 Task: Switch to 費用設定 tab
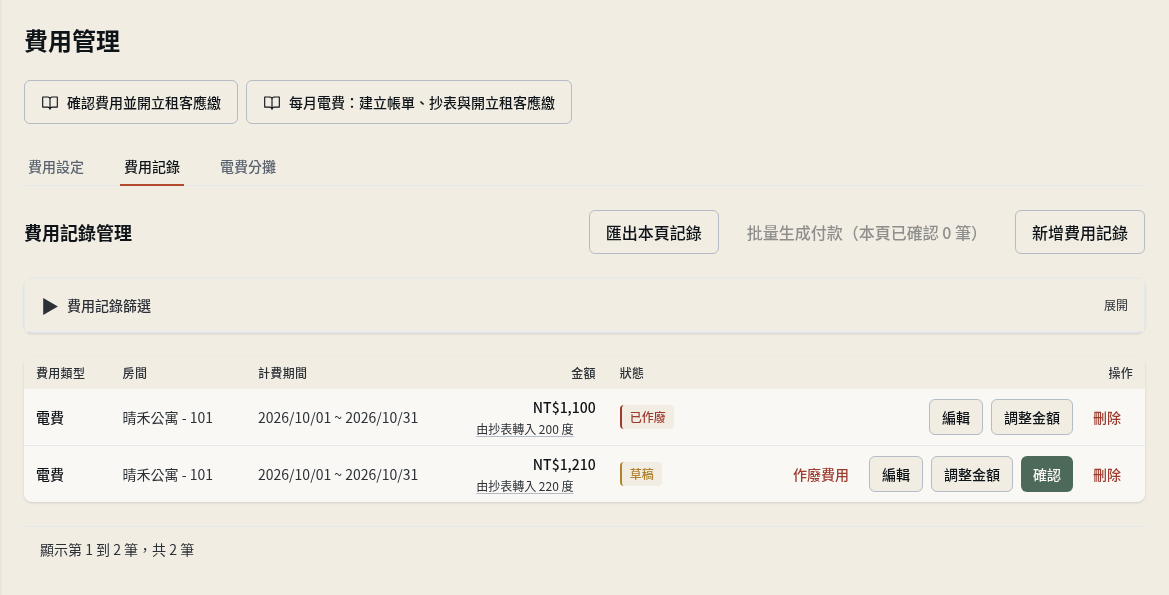click(56, 167)
